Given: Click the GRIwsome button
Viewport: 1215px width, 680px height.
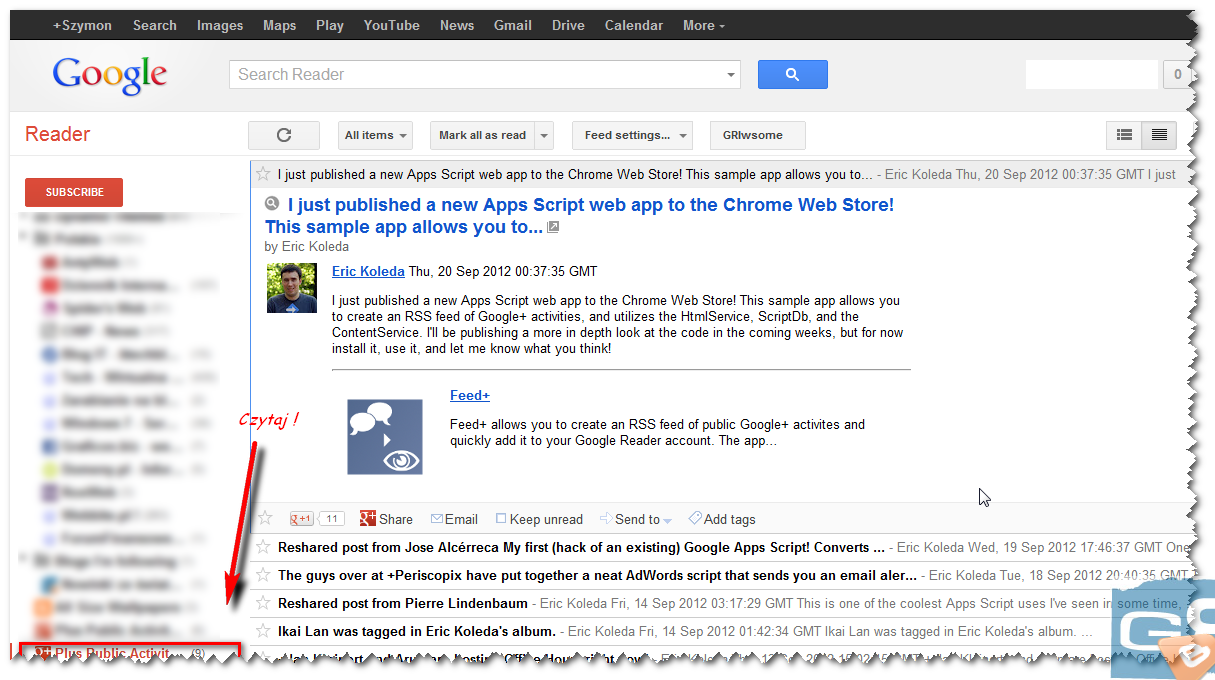Looking at the screenshot, I should click(758, 135).
